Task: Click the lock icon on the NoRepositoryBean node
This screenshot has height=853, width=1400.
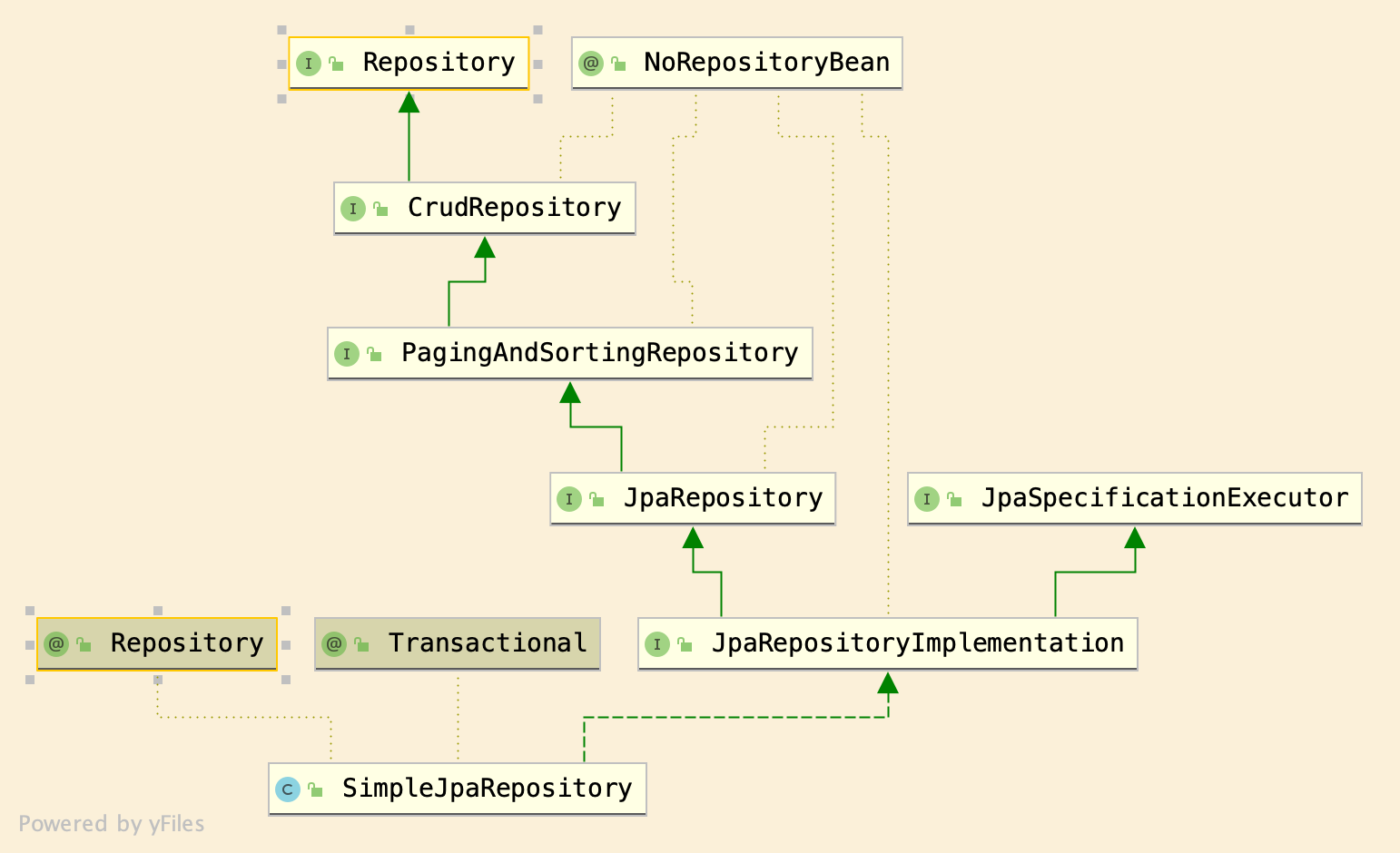Action: pyautogui.click(x=619, y=64)
